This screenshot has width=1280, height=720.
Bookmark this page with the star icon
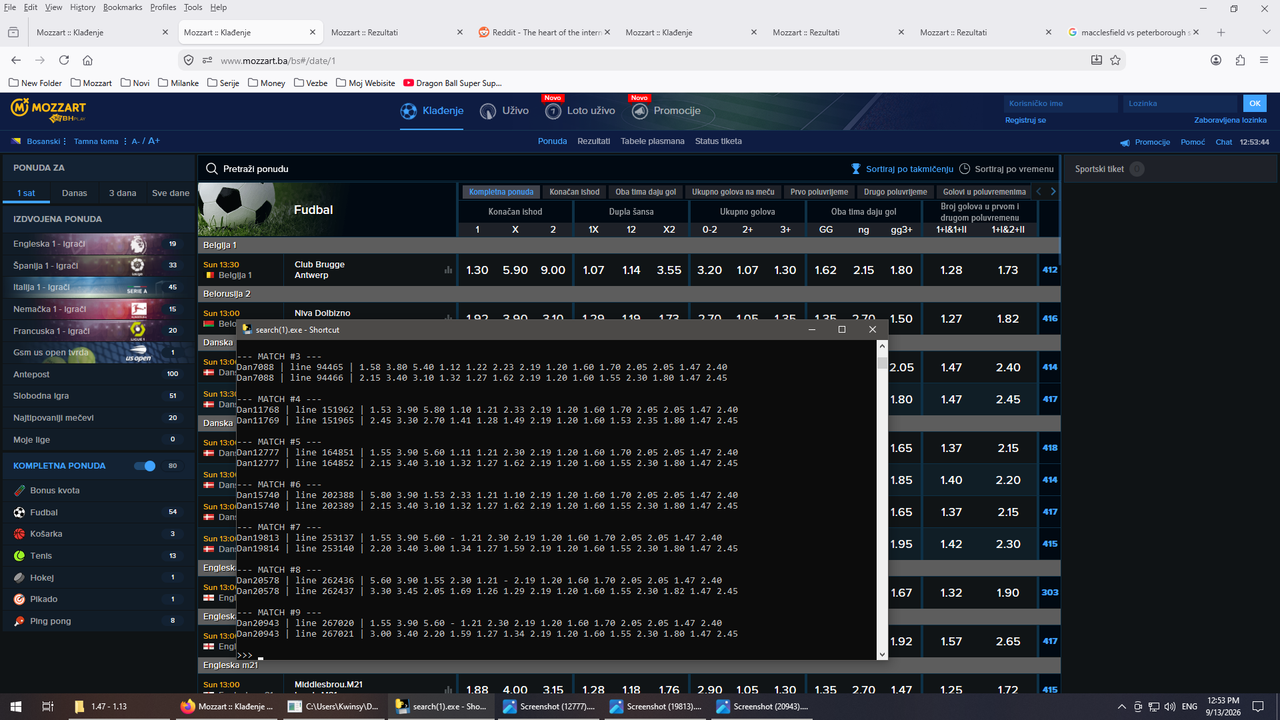[x=1115, y=60]
